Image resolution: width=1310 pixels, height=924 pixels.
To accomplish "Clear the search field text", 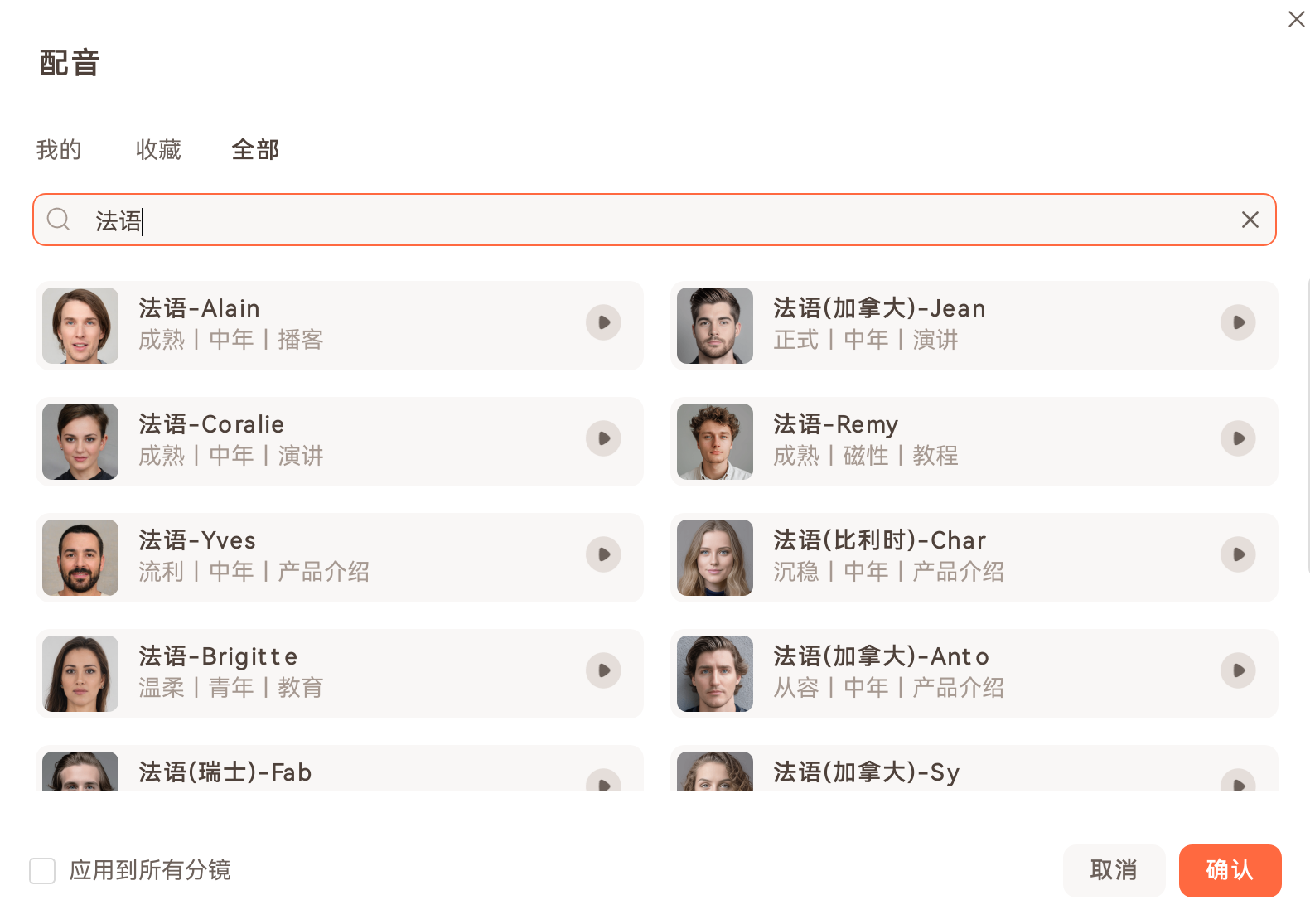I will 1250,220.
